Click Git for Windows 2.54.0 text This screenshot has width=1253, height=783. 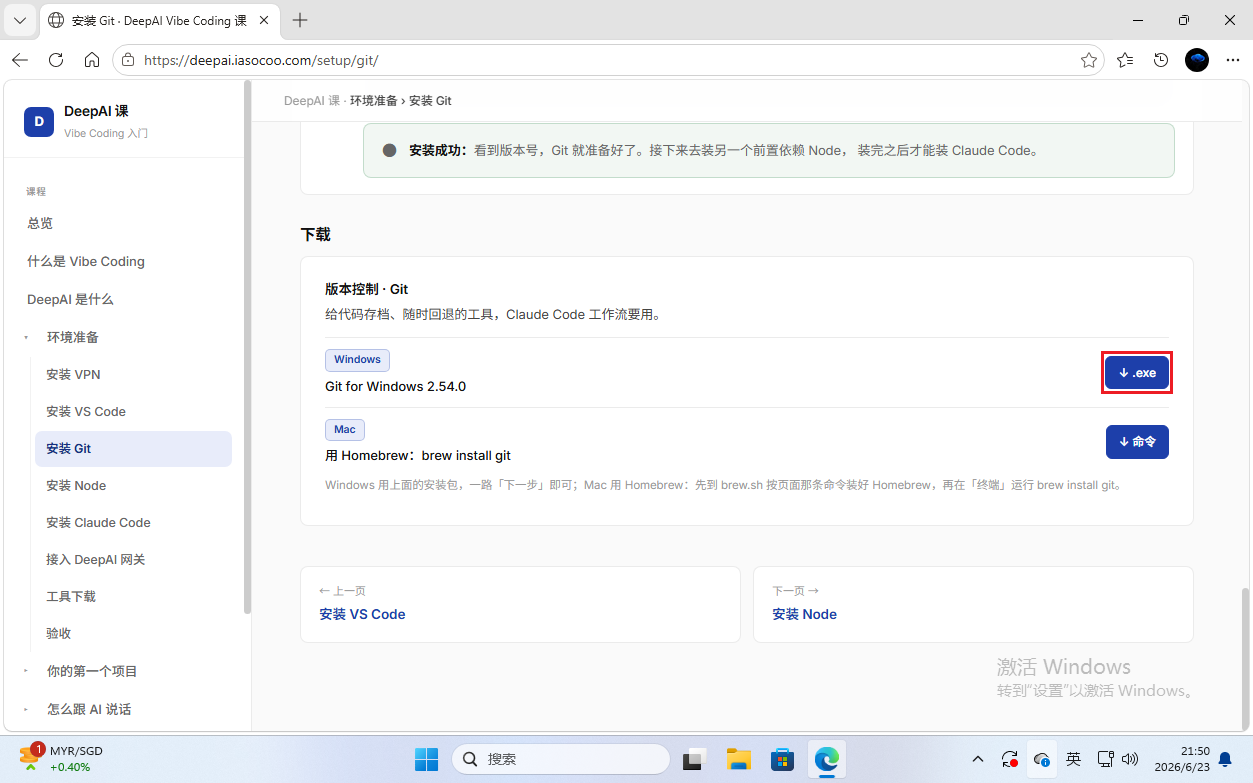point(396,386)
